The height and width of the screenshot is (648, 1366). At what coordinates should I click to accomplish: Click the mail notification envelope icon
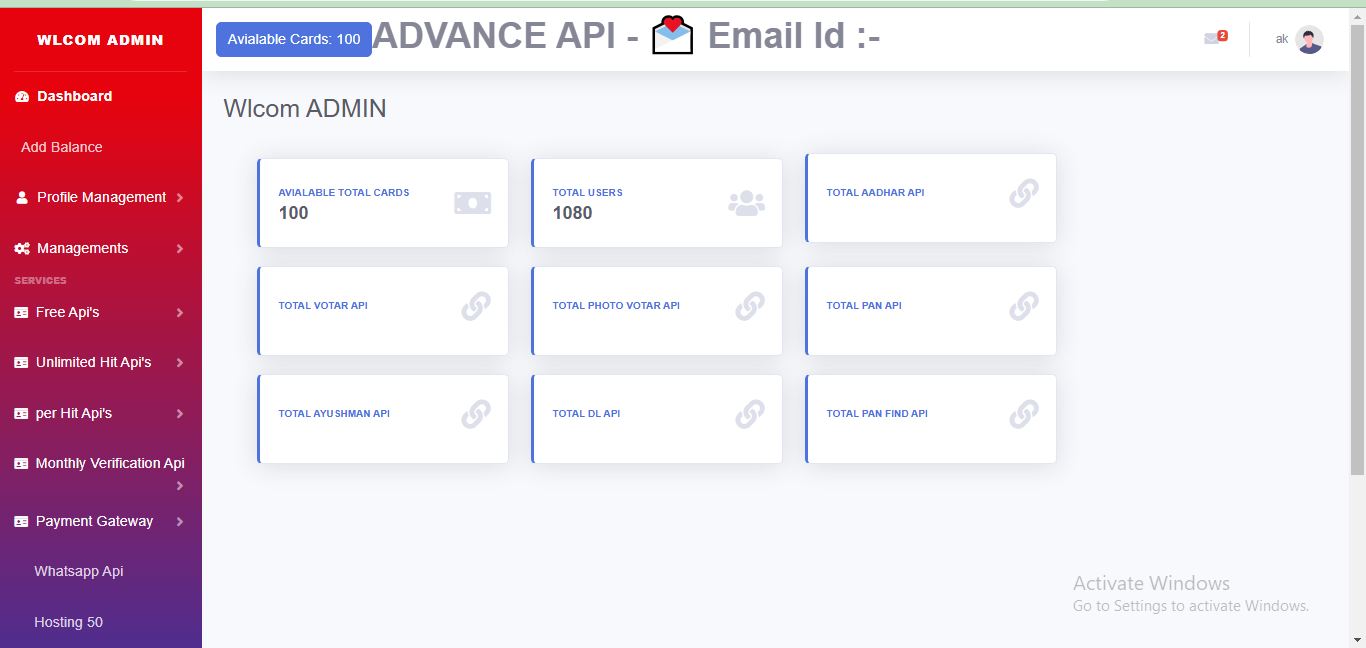pyautogui.click(x=1213, y=39)
